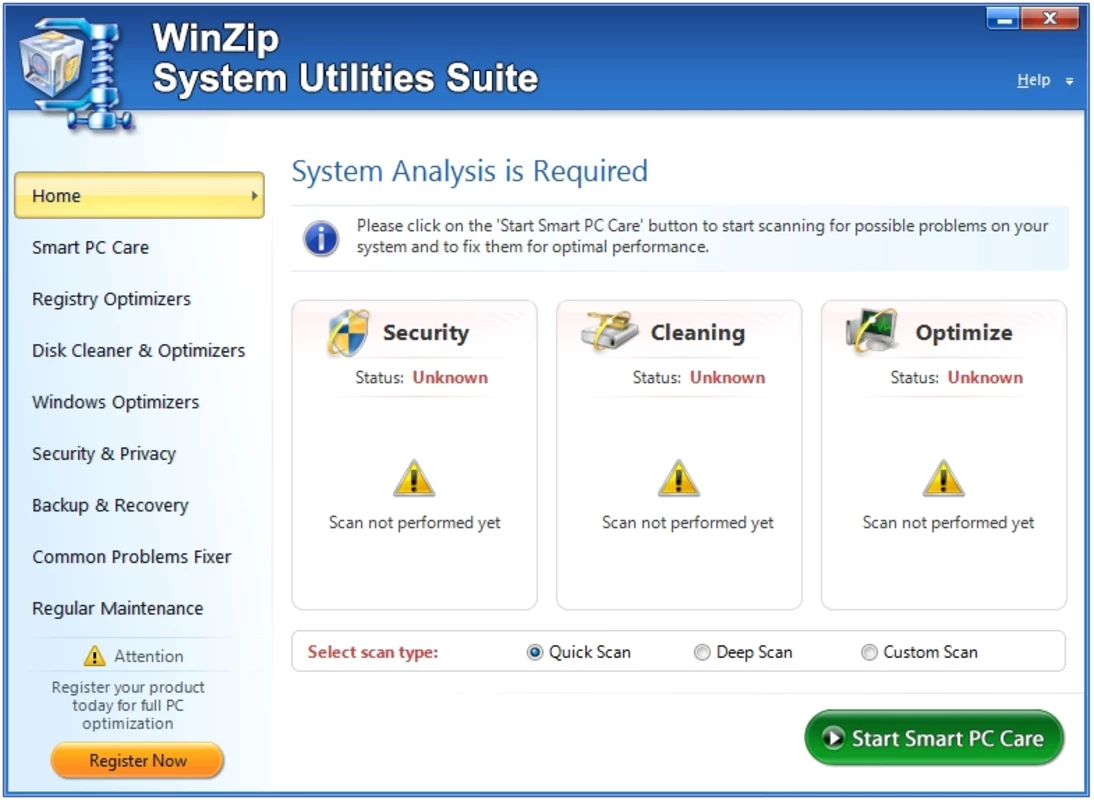Minimize the WinZip window
Image resolution: width=1094 pixels, height=800 pixels.
[1003, 19]
